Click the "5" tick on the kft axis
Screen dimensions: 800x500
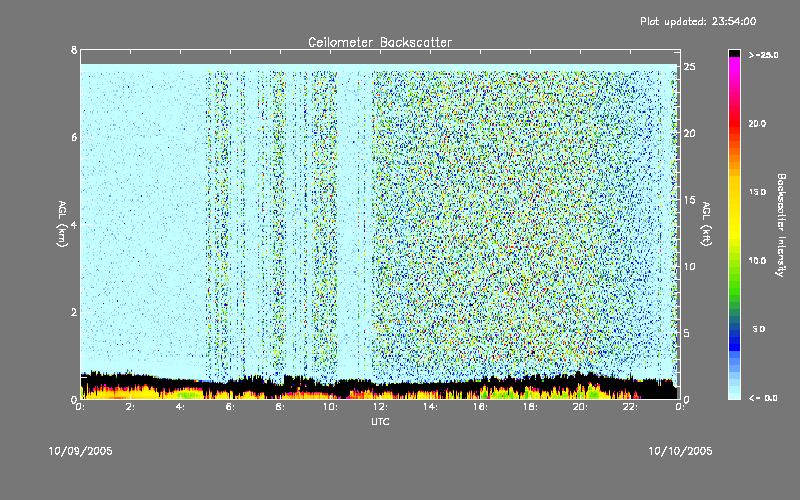point(687,333)
